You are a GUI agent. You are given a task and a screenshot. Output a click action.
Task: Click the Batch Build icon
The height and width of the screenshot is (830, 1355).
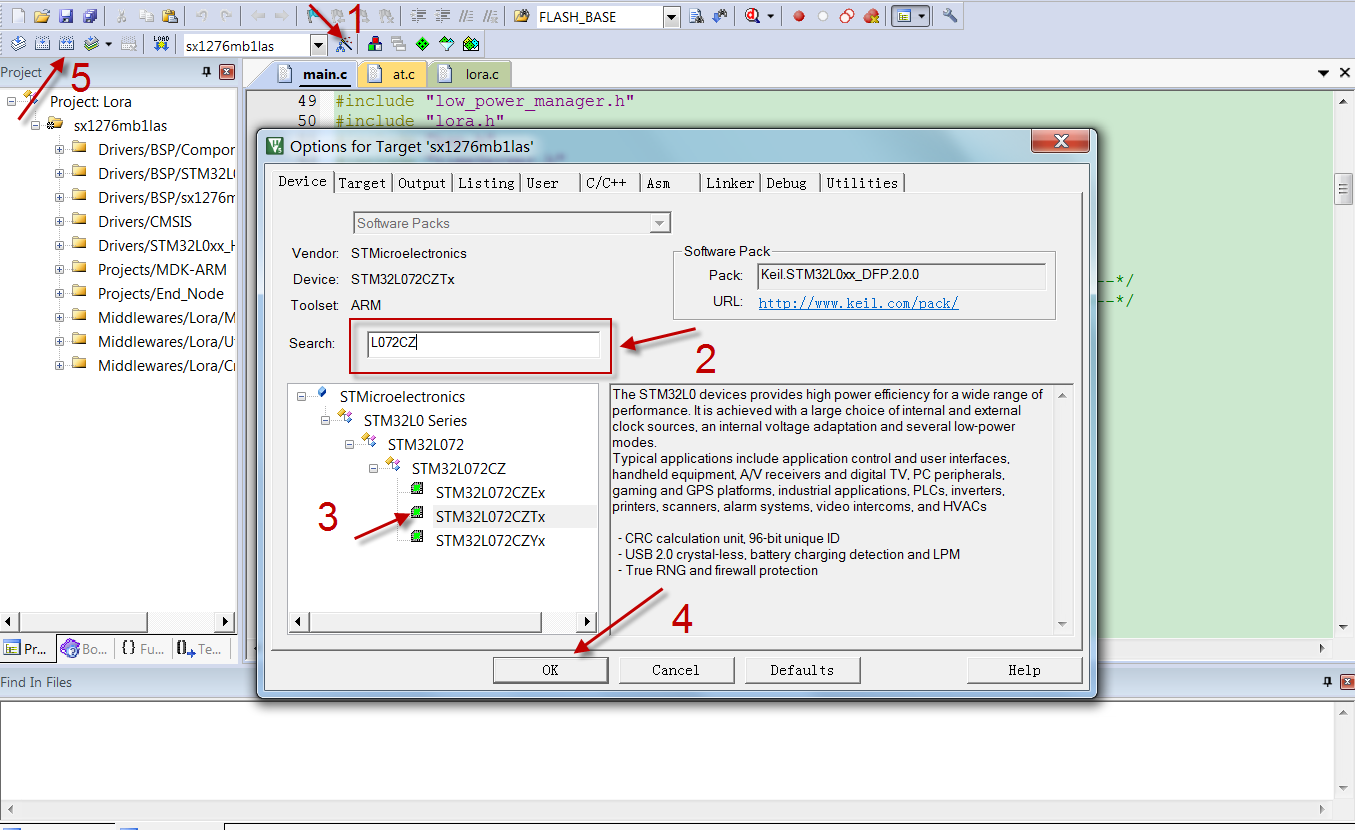coord(91,44)
